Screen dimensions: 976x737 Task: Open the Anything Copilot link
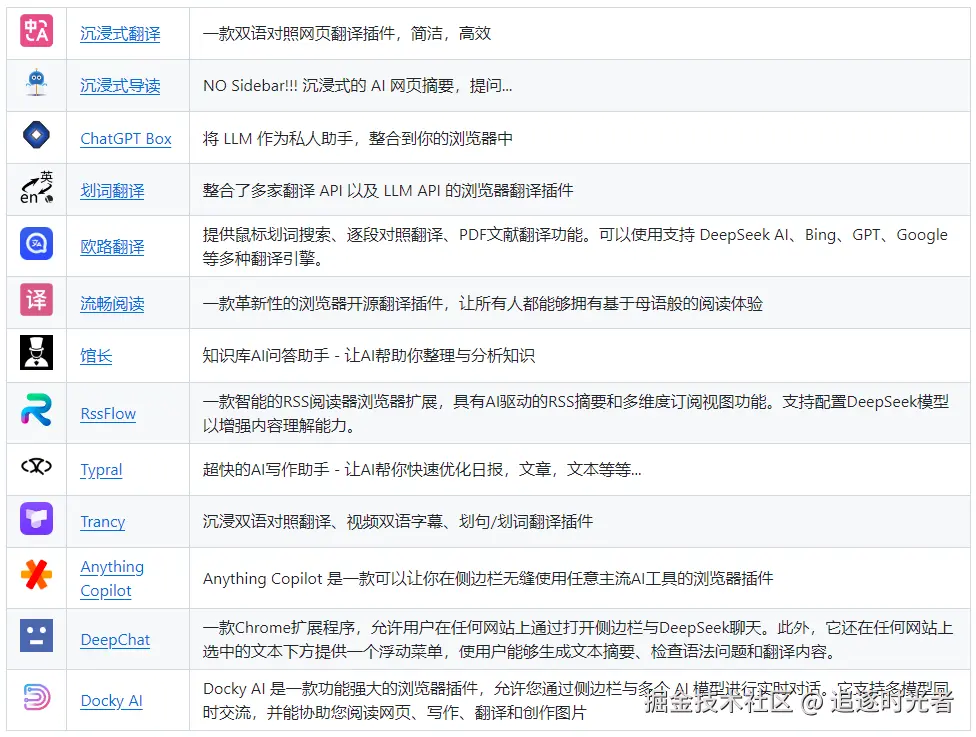112,578
